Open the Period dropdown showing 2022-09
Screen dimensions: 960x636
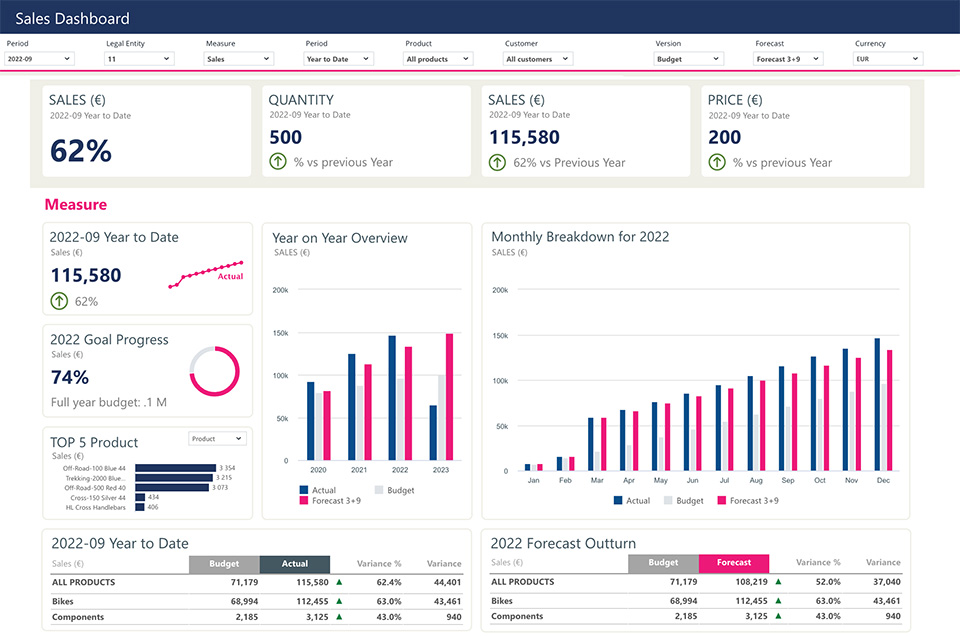[x=37, y=58]
